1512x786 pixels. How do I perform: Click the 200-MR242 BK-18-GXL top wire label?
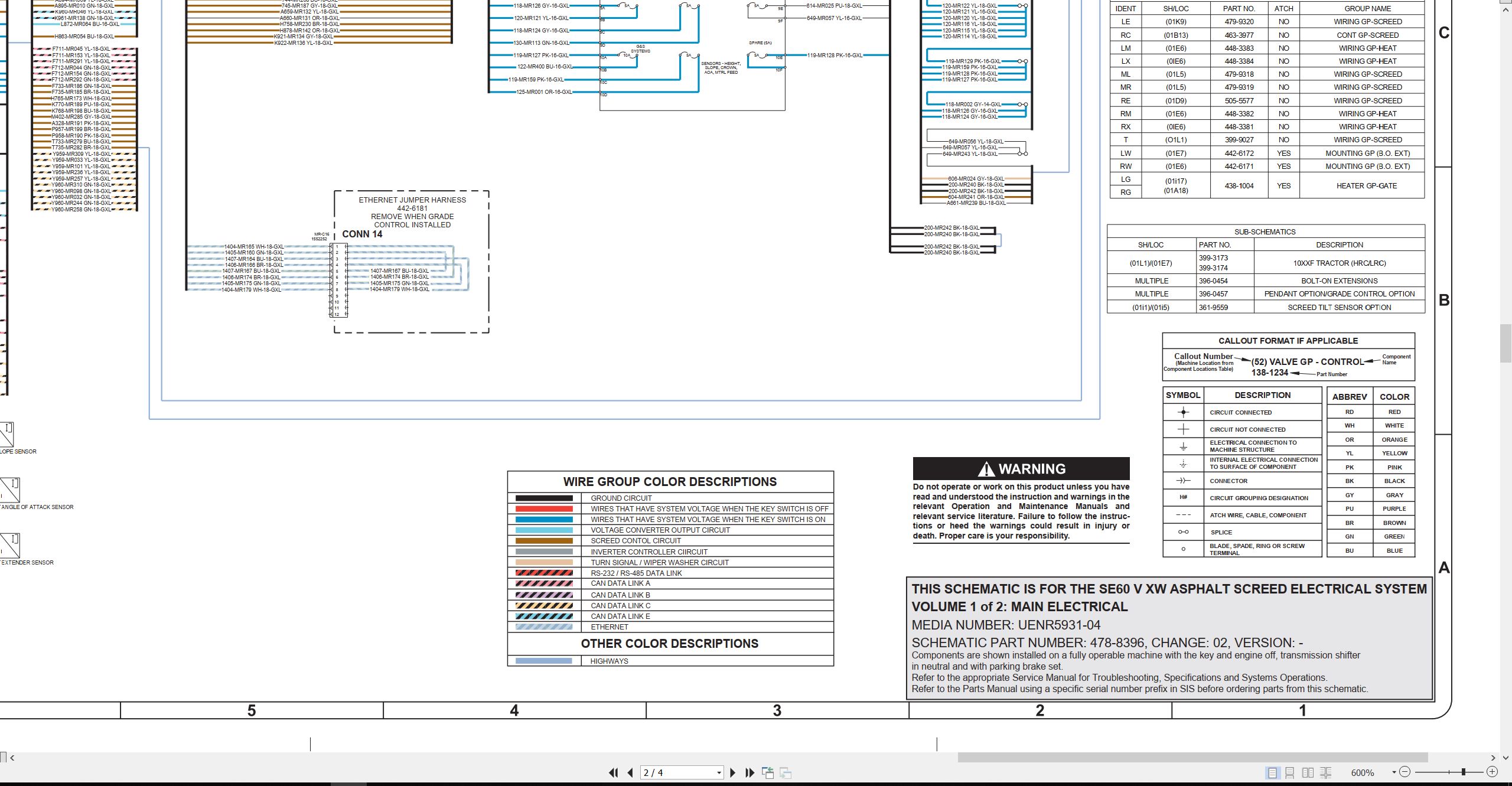(951, 228)
